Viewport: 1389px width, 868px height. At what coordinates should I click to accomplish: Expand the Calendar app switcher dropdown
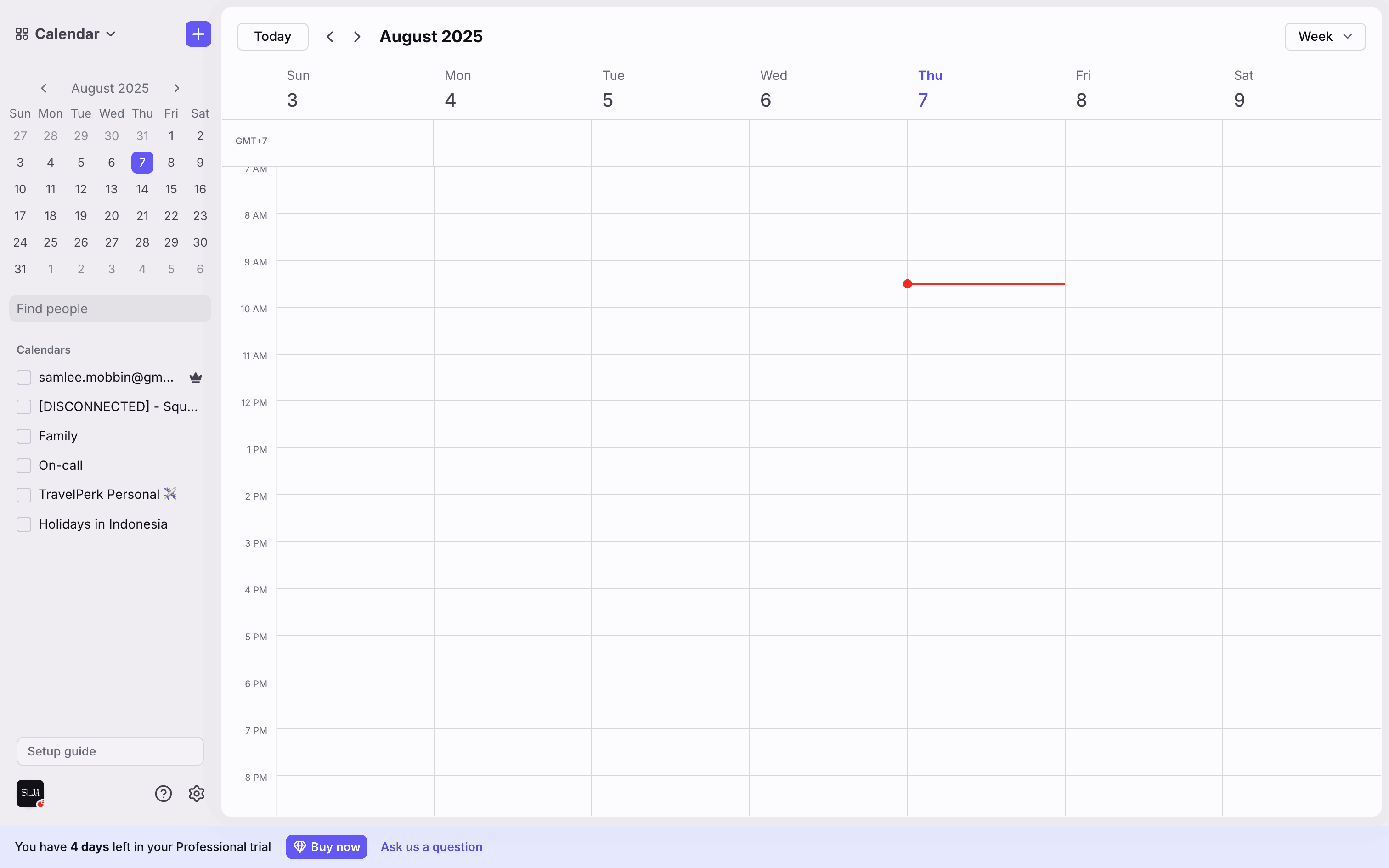tap(66, 34)
